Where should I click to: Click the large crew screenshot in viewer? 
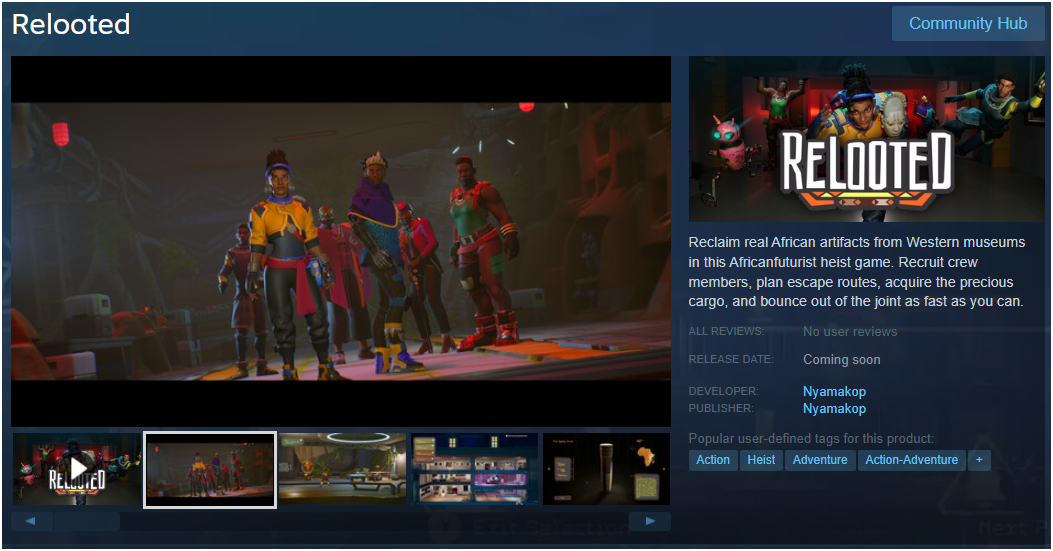tap(341, 241)
